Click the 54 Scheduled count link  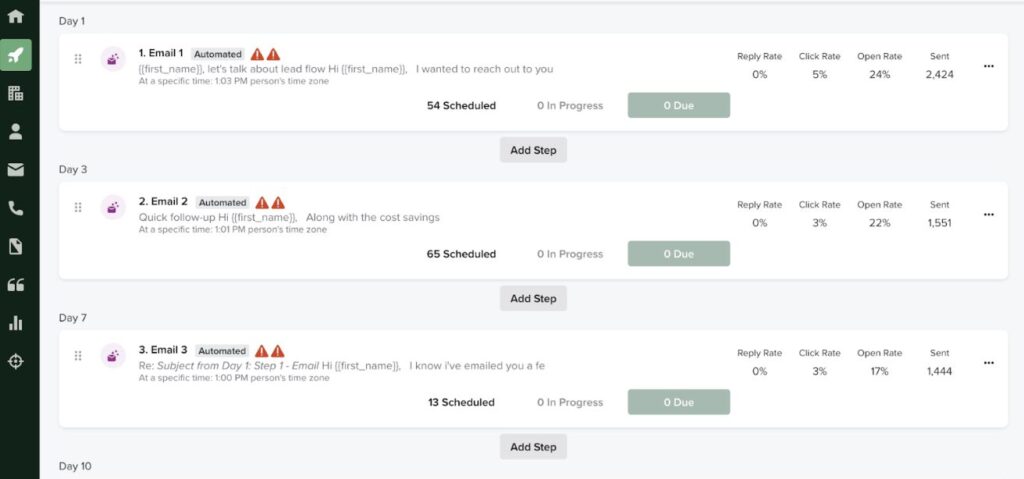pyautogui.click(x=461, y=105)
